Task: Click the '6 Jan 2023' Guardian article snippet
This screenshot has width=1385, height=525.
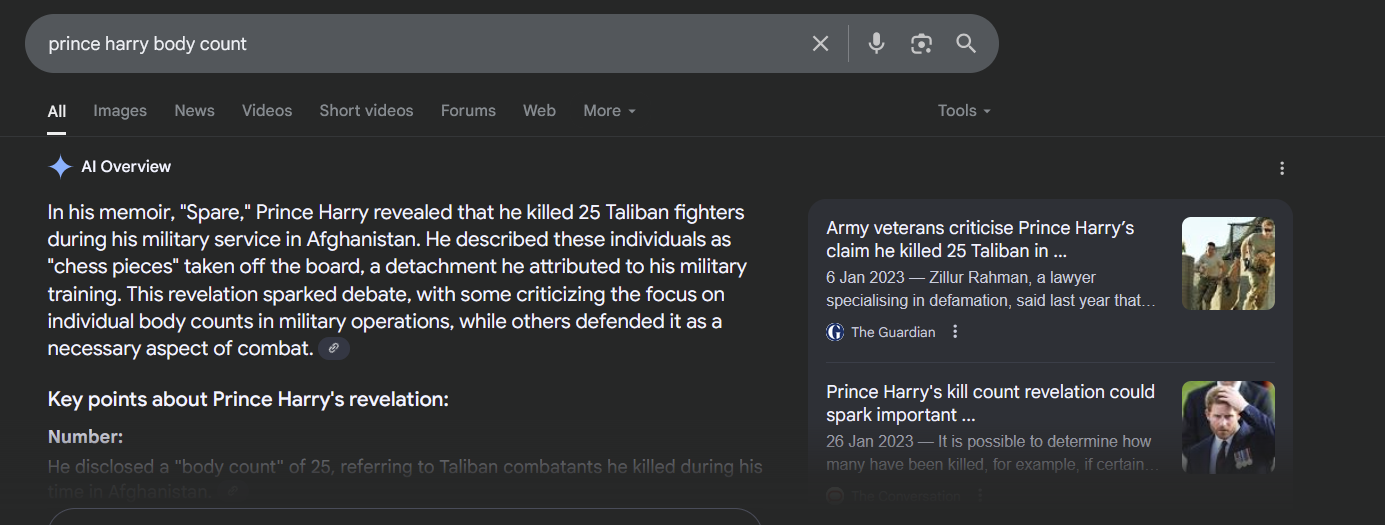Action: point(991,289)
